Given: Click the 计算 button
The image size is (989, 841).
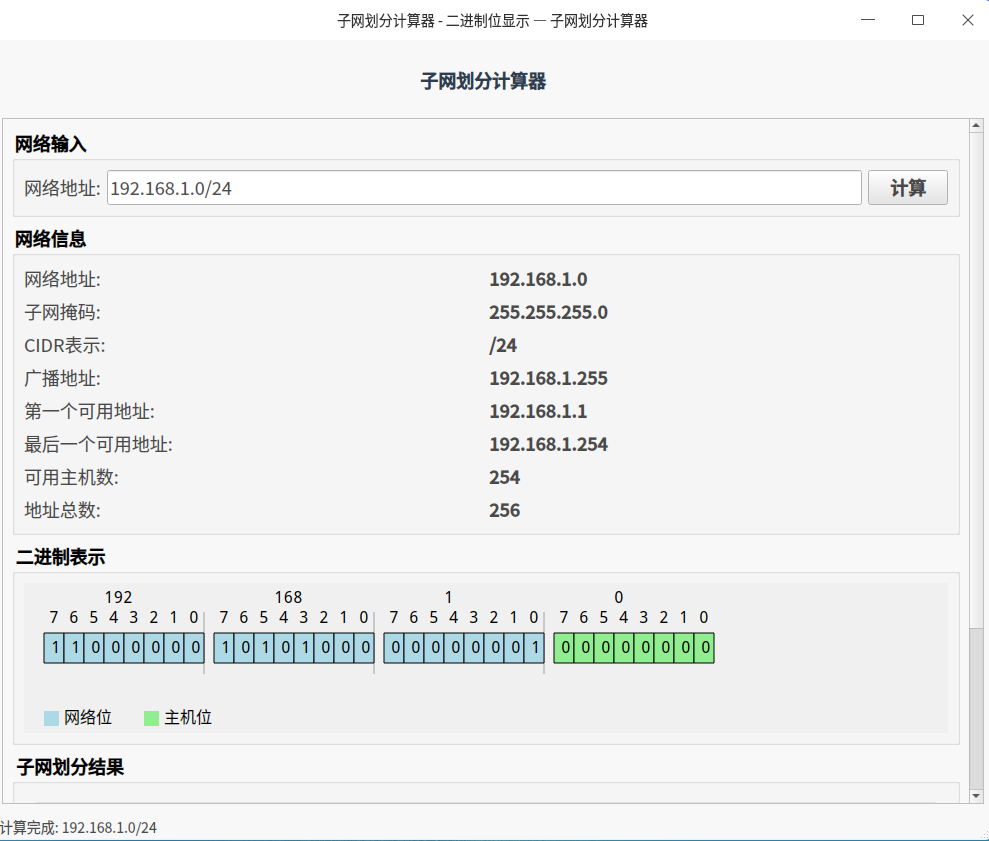Looking at the screenshot, I should tap(907, 188).
